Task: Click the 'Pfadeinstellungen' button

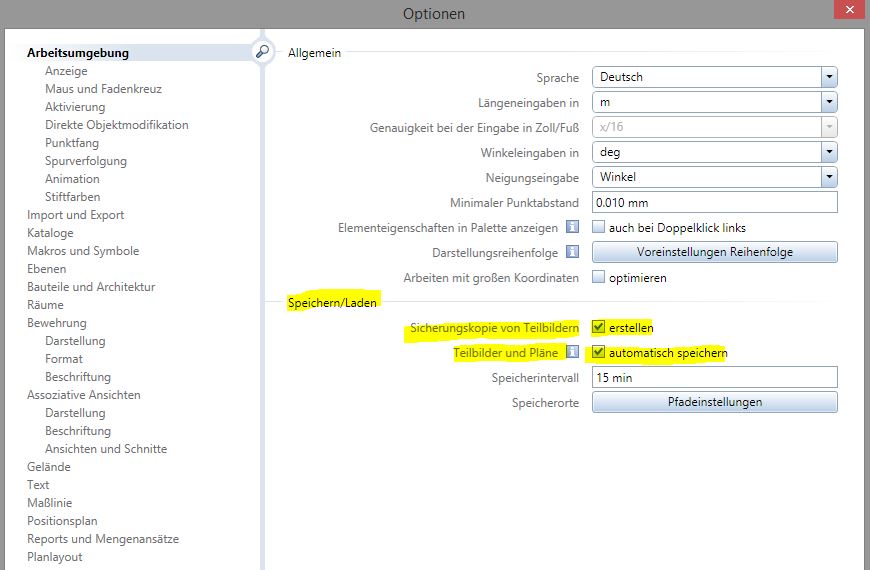Action: (x=714, y=402)
